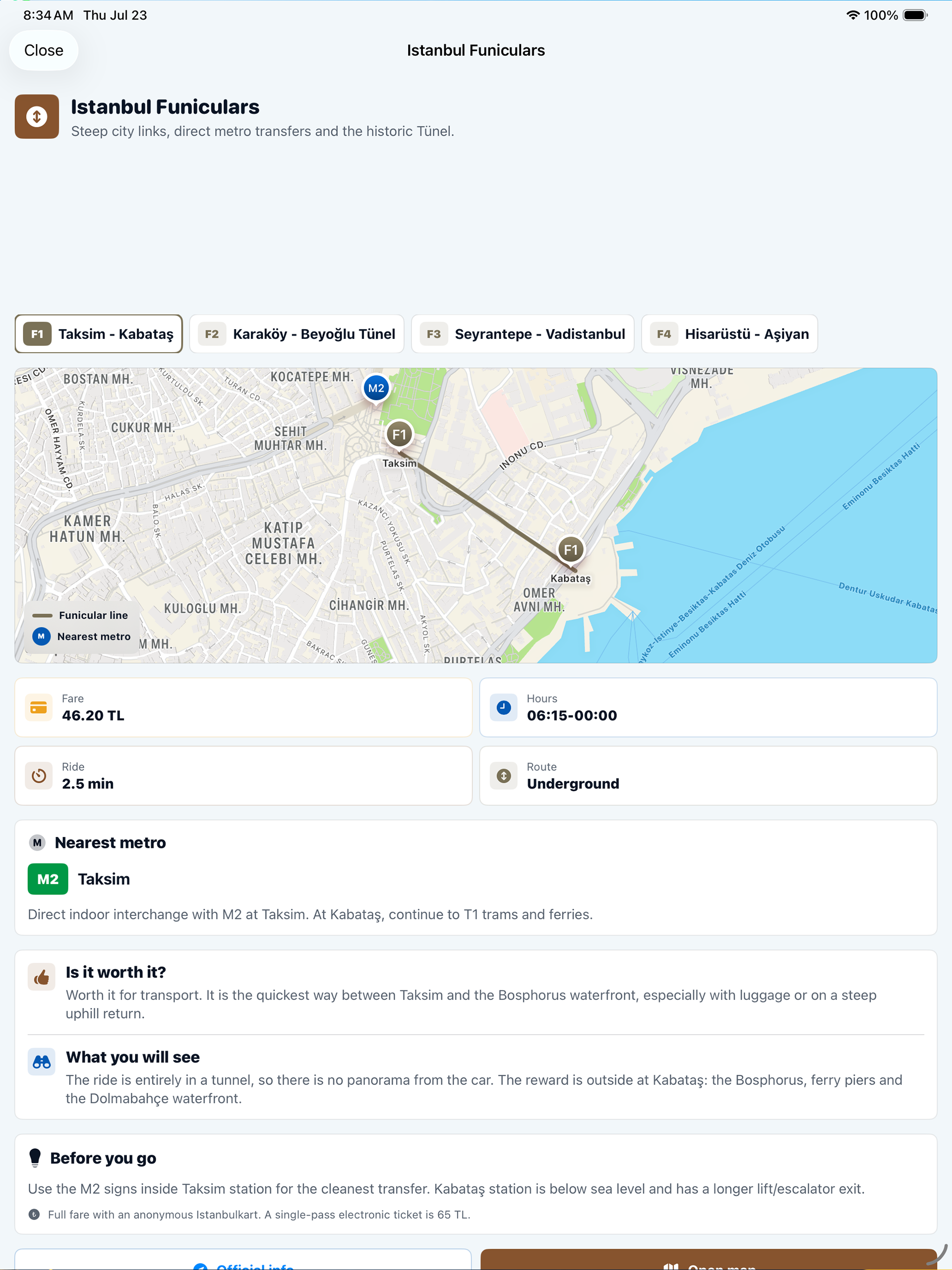This screenshot has width=952, height=1270.
Task: Click the Ride timer icon
Action: coord(39,776)
